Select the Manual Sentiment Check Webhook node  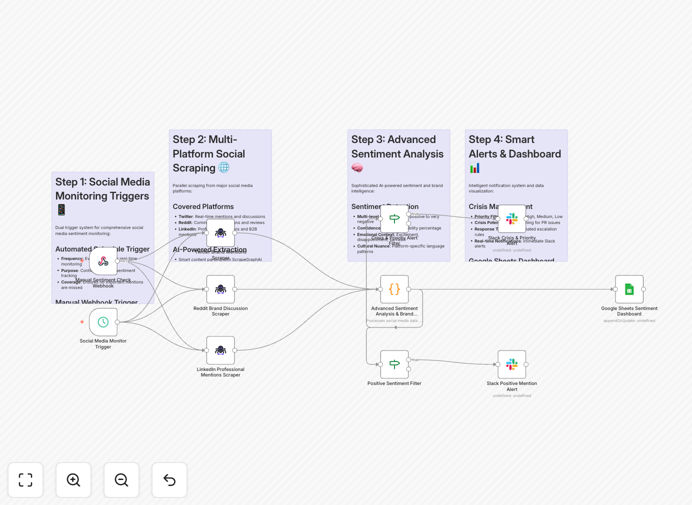[x=103, y=261]
